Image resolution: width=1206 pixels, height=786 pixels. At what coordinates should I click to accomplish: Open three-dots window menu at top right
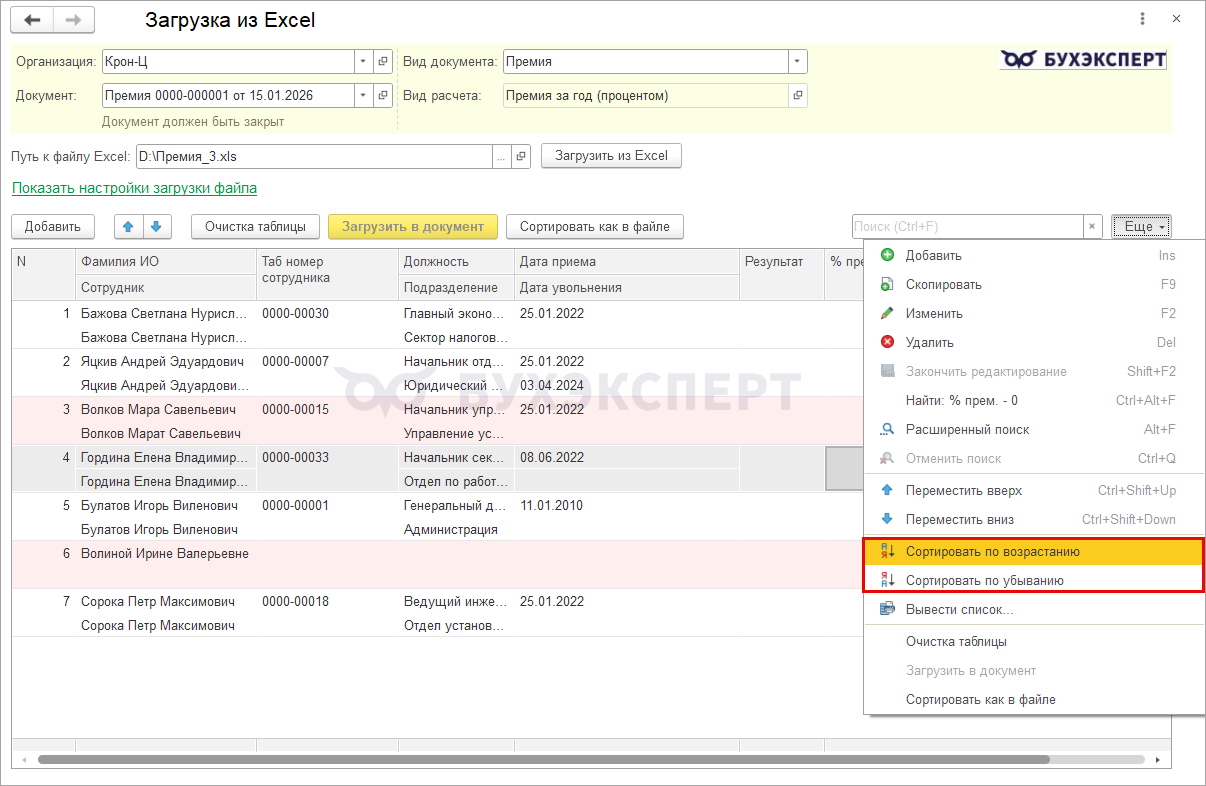[1143, 20]
